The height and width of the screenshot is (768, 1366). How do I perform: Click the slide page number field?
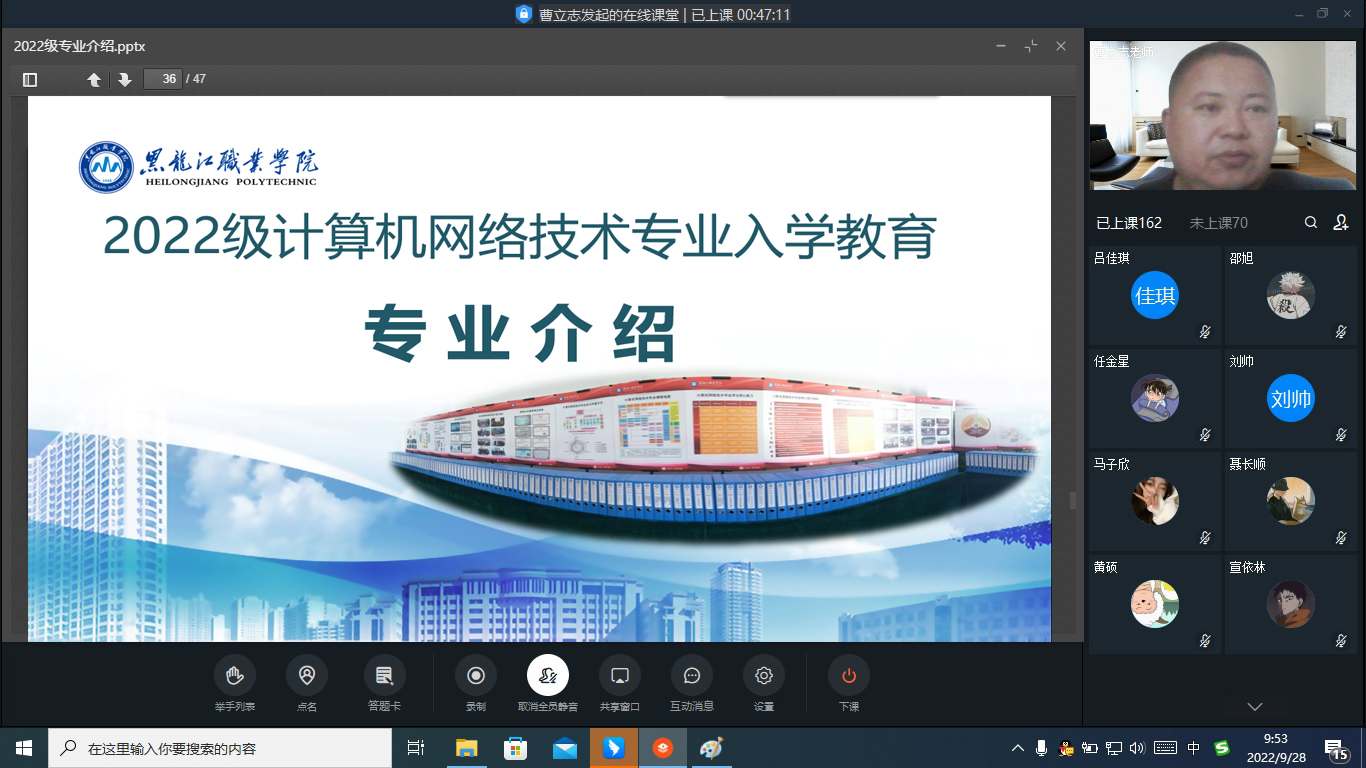[163, 79]
